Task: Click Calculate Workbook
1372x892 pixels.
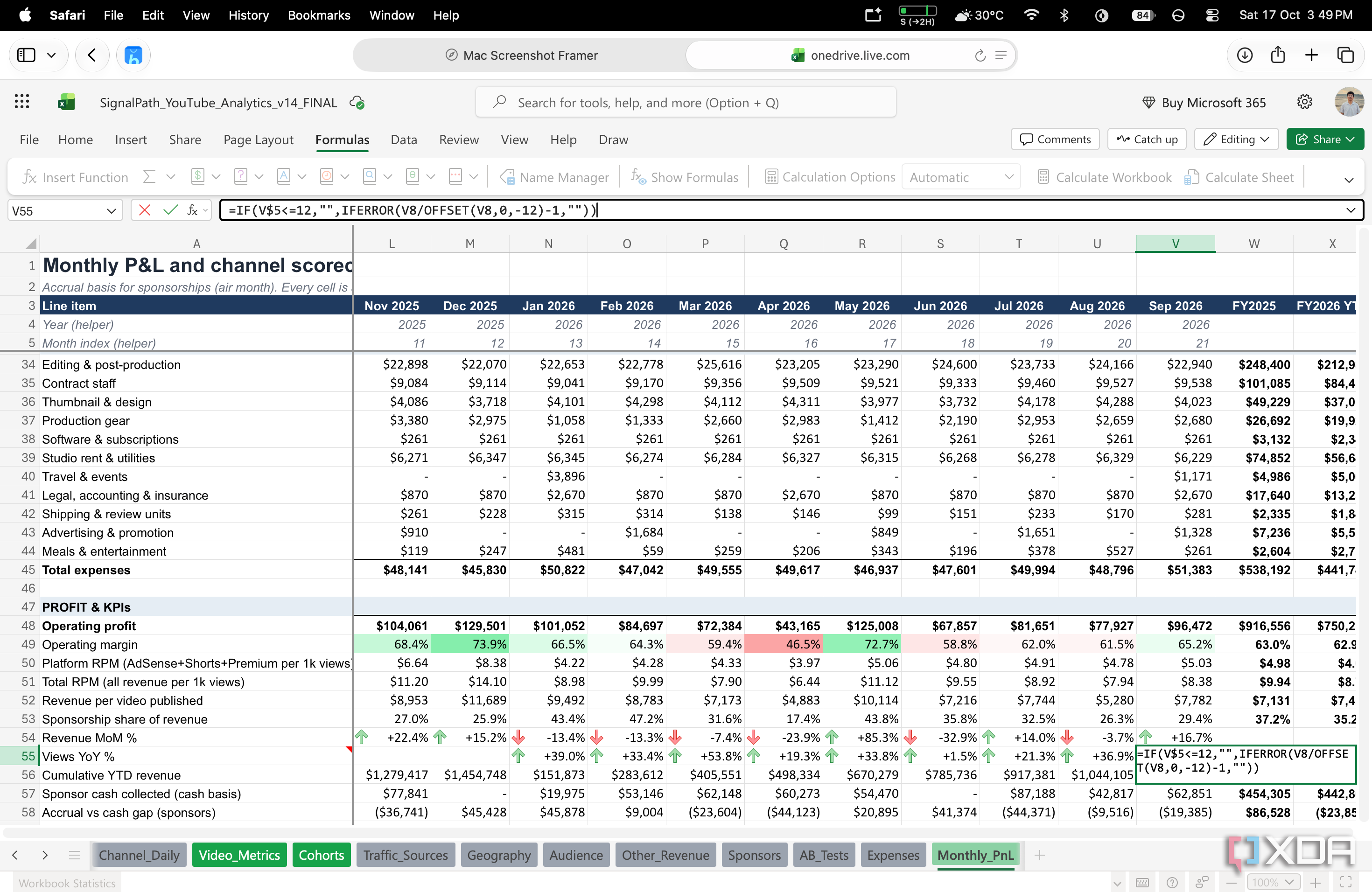Action: [x=1104, y=177]
